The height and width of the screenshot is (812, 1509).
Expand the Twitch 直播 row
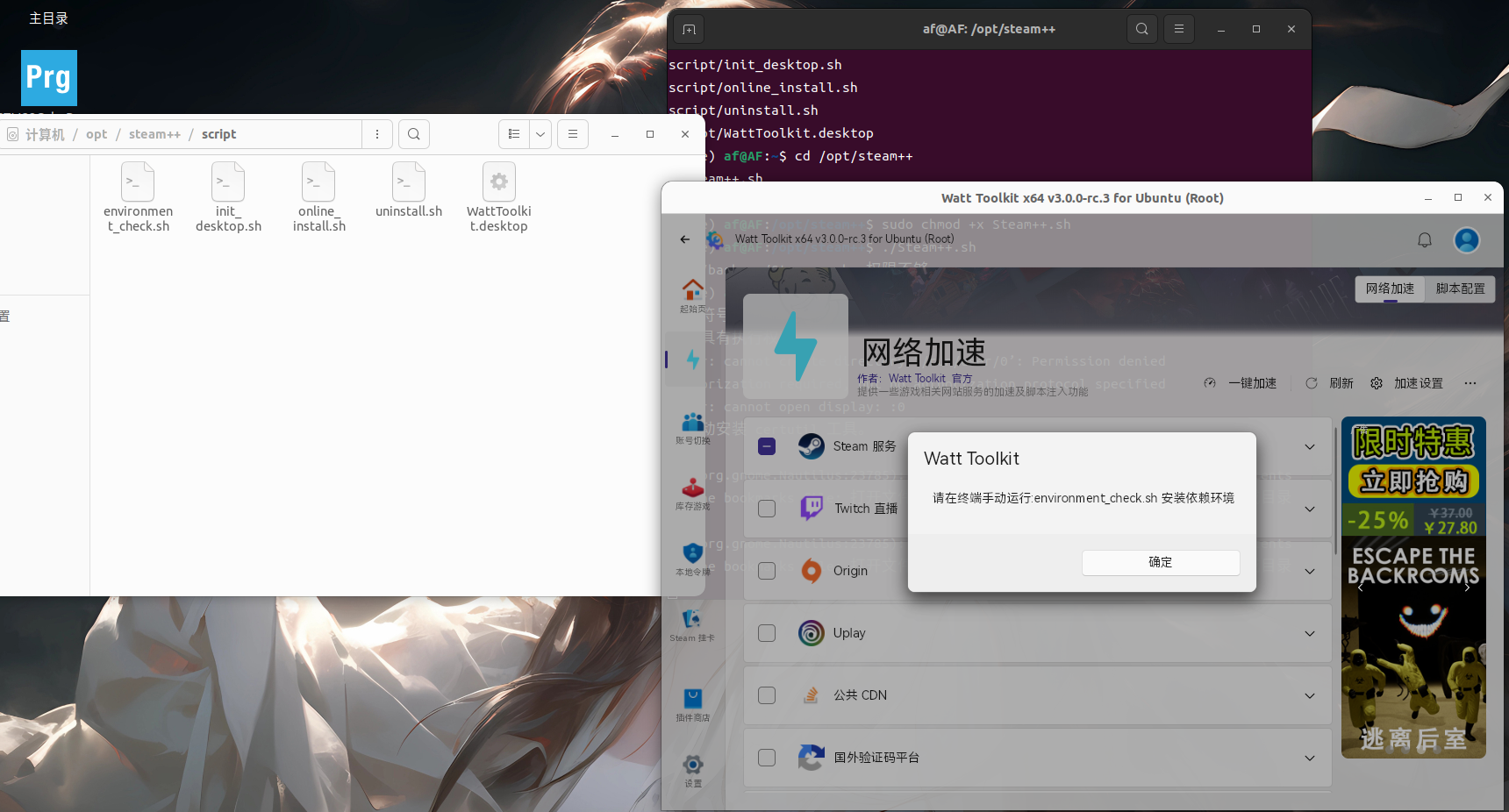point(1310,509)
